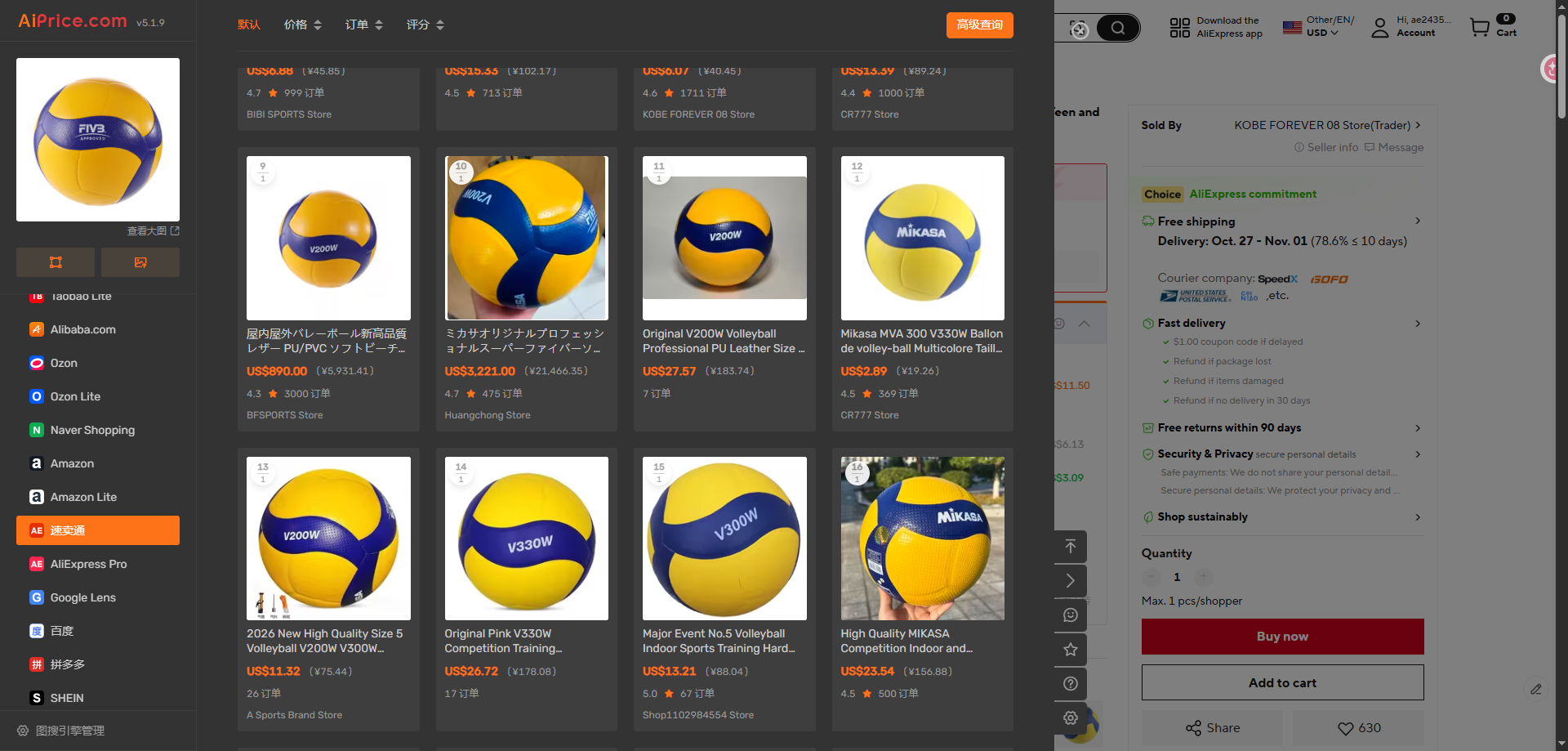This screenshot has width=1568, height=751.
Task: Click the image upload icon button
Action: pyautogui.click(x=140, y=262)
